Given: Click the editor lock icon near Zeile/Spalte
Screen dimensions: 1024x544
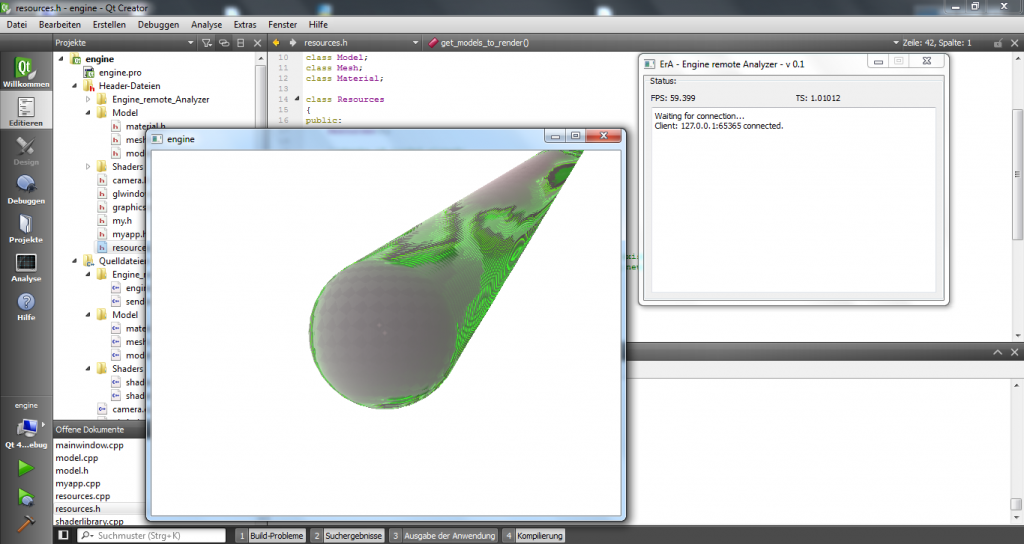Looking at the screenshot, I should coord(998,42).
